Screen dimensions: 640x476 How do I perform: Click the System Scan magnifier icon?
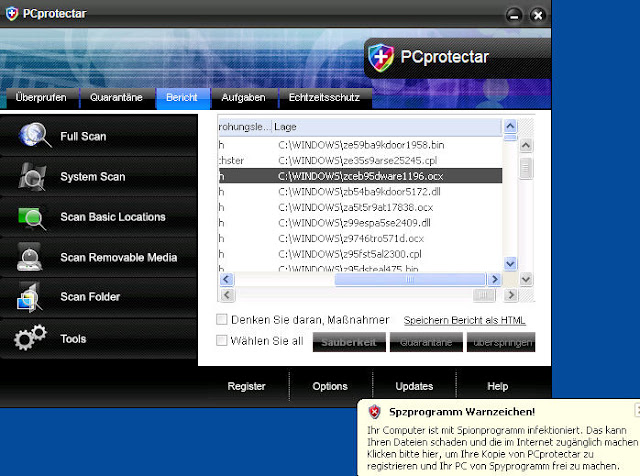click(x=32, y=176)
